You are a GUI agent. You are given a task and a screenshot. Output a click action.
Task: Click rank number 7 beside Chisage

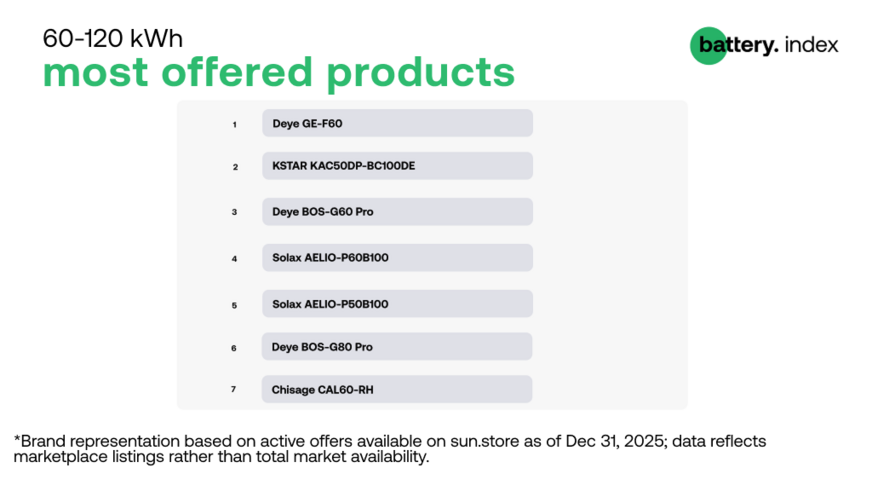point(234,389)
